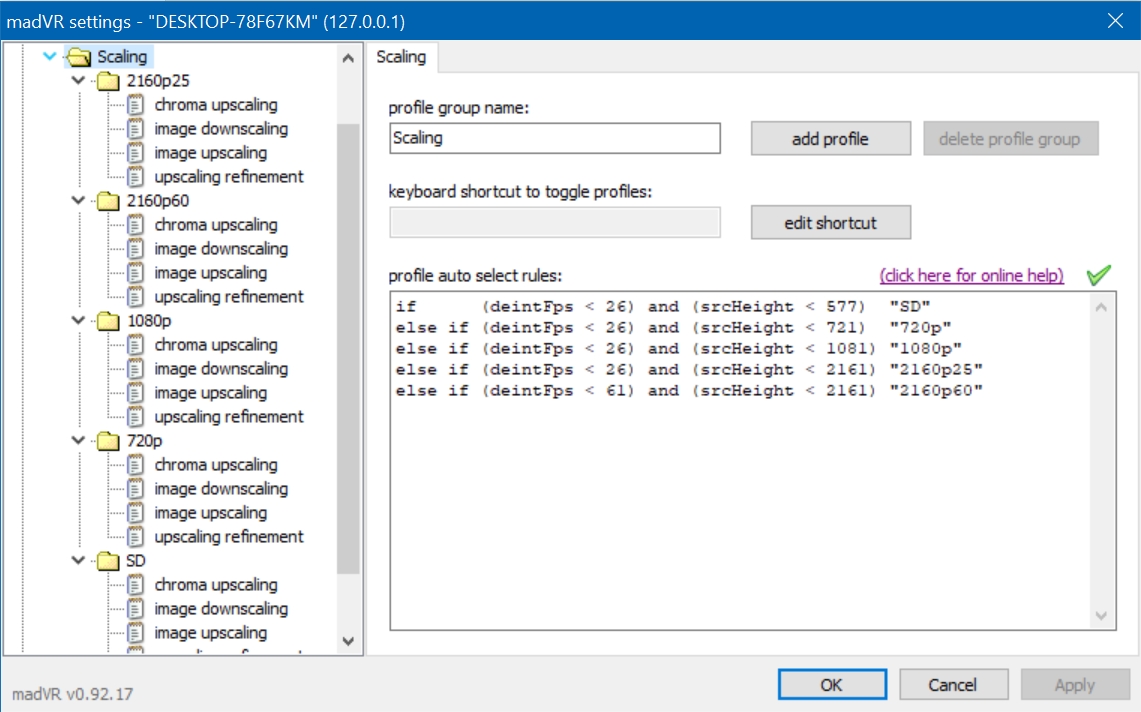Open image upscaling under the 720p profile
1141x712 pixels.
click(210, 513)
